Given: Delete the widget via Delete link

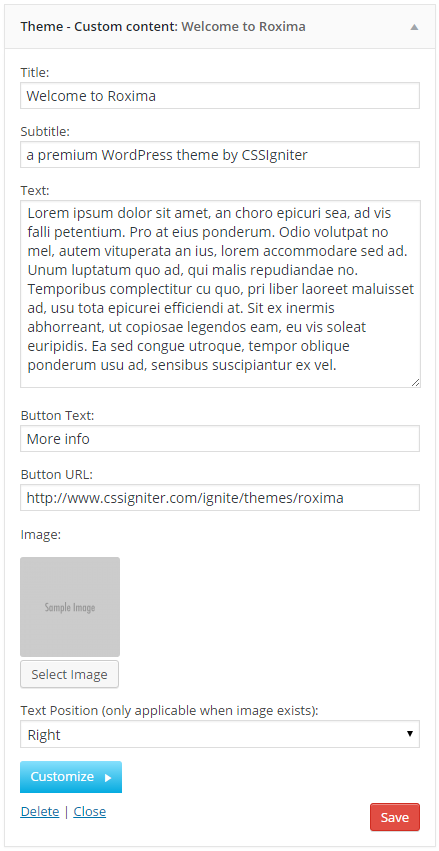Looking at the screenshot, I should pyautogui.click(x=40, y=811).
